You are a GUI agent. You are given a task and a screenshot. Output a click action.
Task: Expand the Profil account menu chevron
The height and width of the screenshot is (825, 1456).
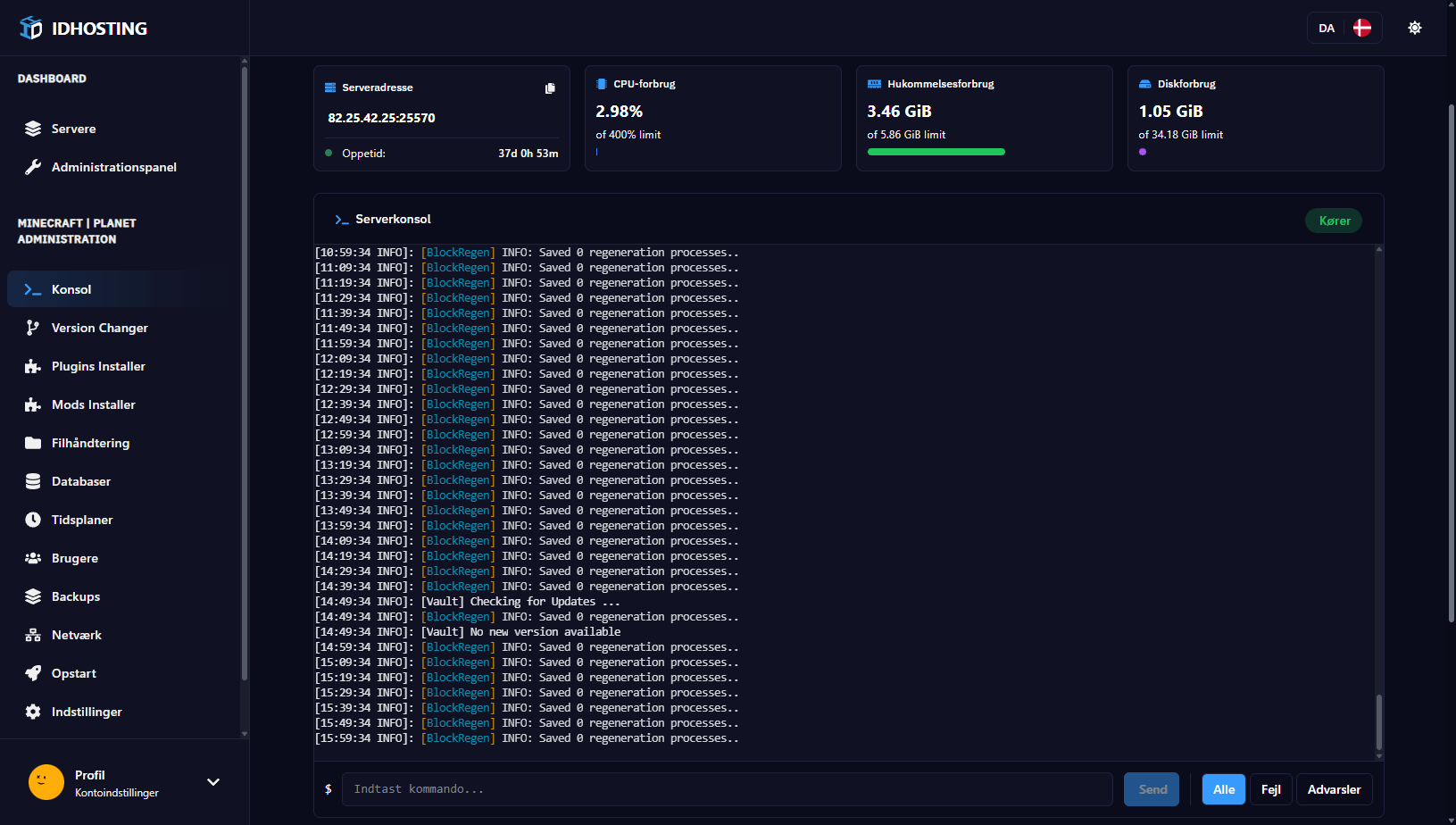213,782
